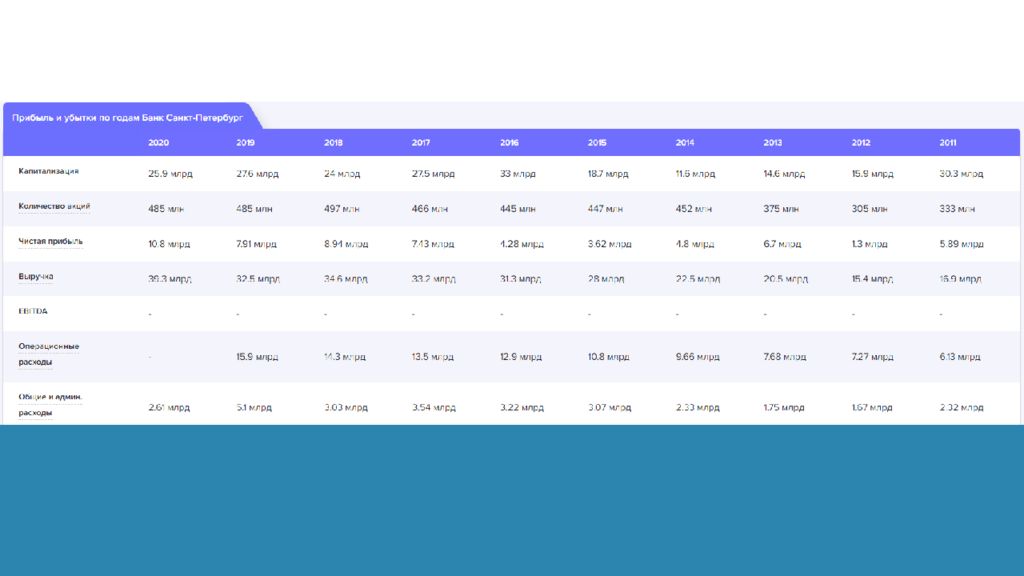Screen dimensions: 1024x576
Task: Select the EBITDA row label
Action: point(33,311)
